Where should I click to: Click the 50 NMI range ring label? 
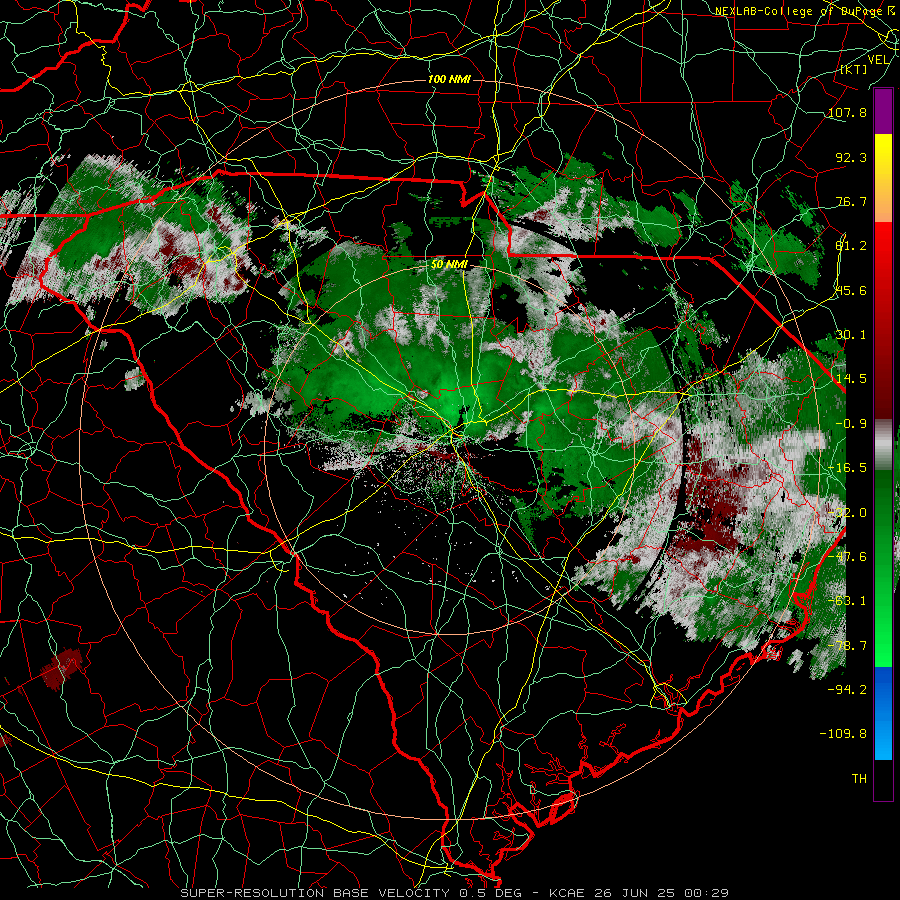pos(449,265)
